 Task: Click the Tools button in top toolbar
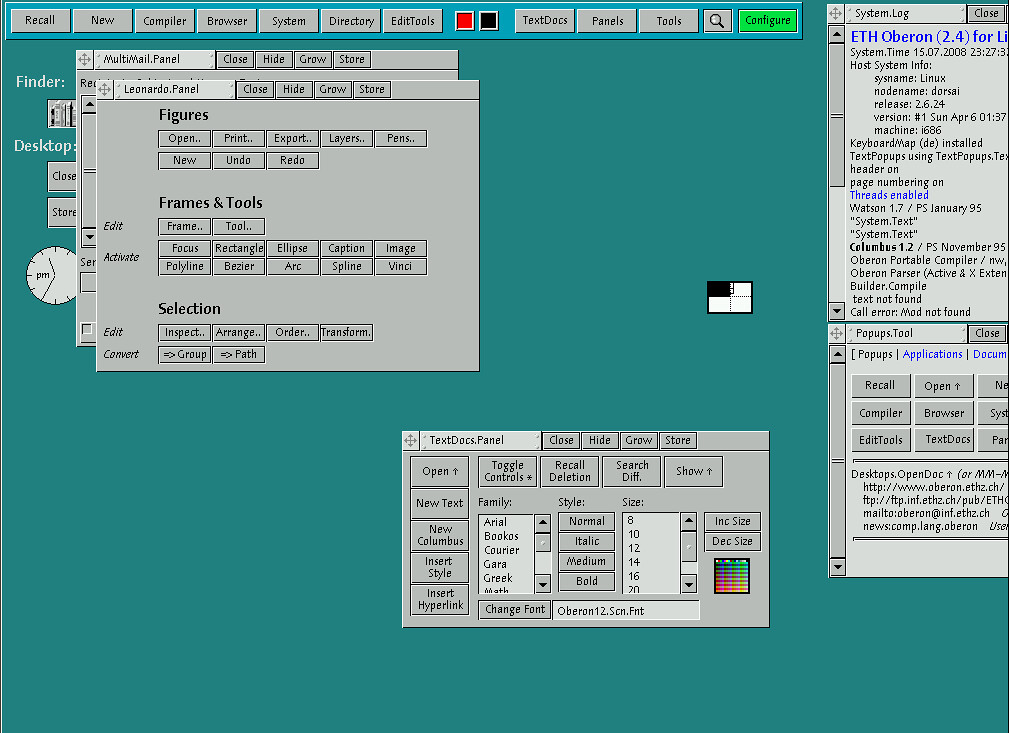click(x=669, y=21)
